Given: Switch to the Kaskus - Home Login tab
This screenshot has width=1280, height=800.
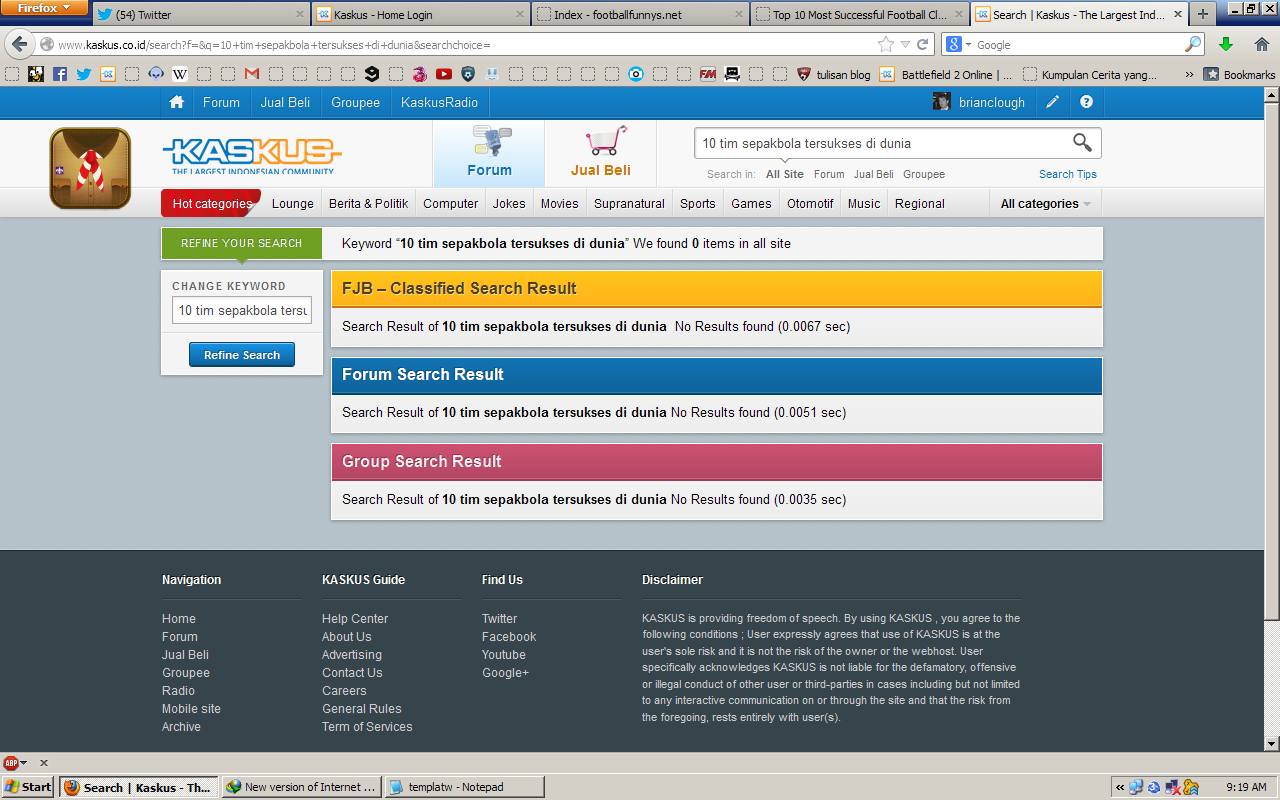Looking at the screenshot, I should tap(419, 14).
